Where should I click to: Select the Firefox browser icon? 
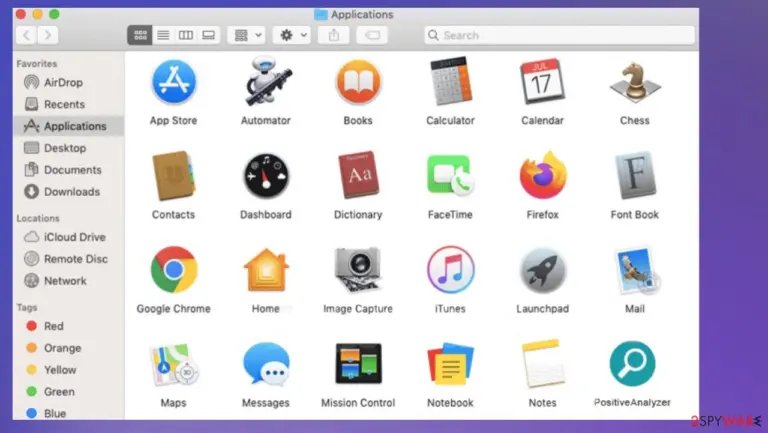[x=542, y=175]
